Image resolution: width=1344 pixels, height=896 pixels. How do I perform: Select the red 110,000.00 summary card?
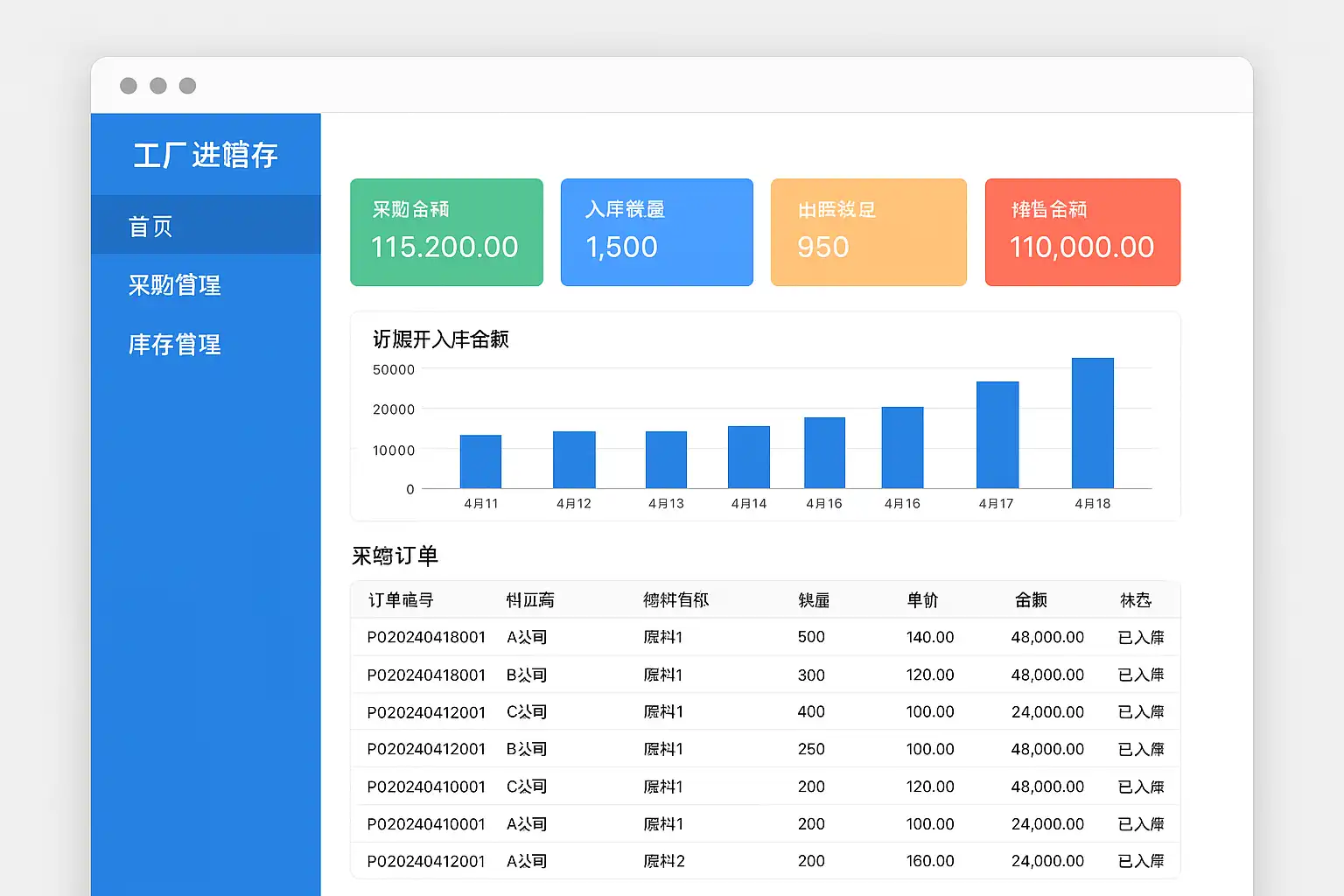[x=1082, y=232]
